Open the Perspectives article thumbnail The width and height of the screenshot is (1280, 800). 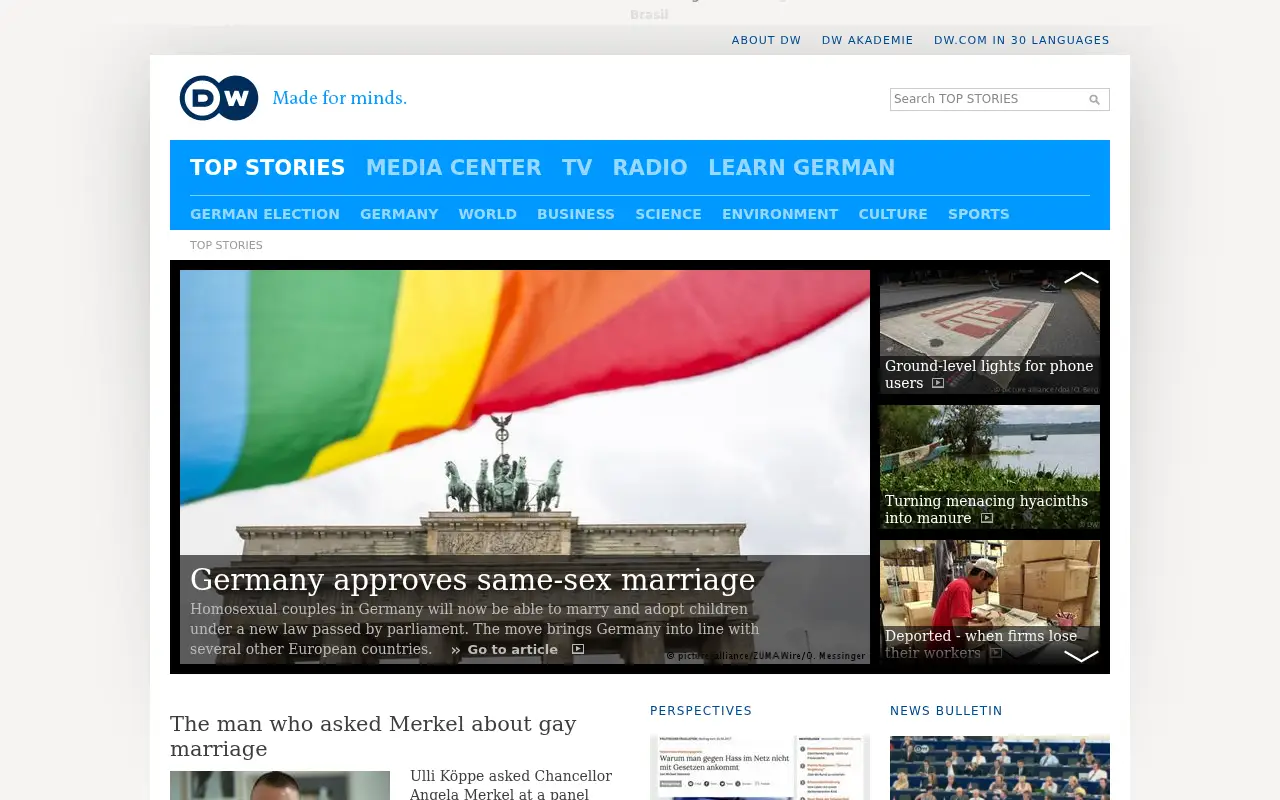(x=760, y=768)
